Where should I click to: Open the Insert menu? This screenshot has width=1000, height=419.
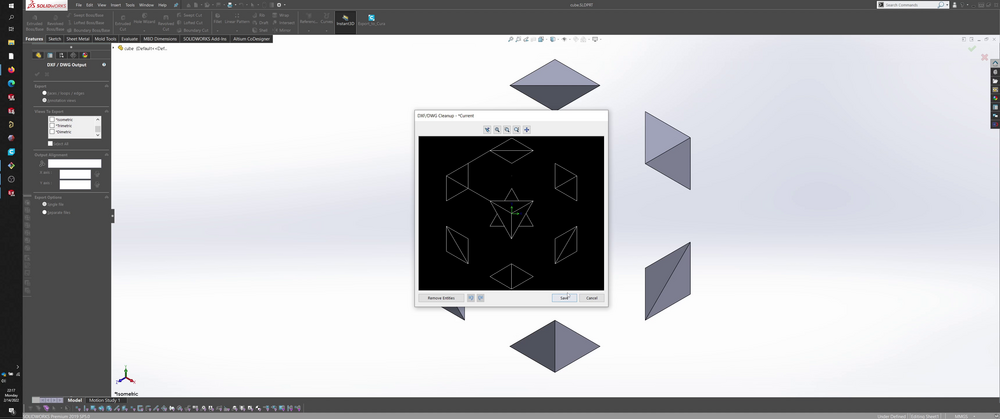(x=115, y=4)
